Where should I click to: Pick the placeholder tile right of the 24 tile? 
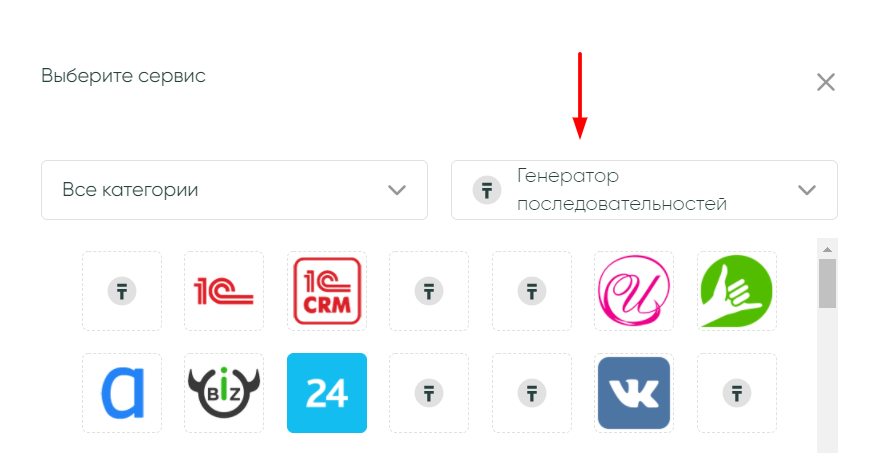[x=429, y=393]
